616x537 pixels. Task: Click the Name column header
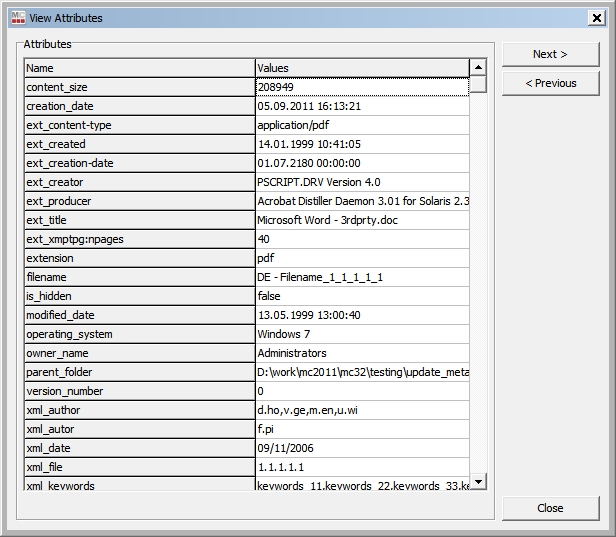pyautogui.click(x=139, y=68)
